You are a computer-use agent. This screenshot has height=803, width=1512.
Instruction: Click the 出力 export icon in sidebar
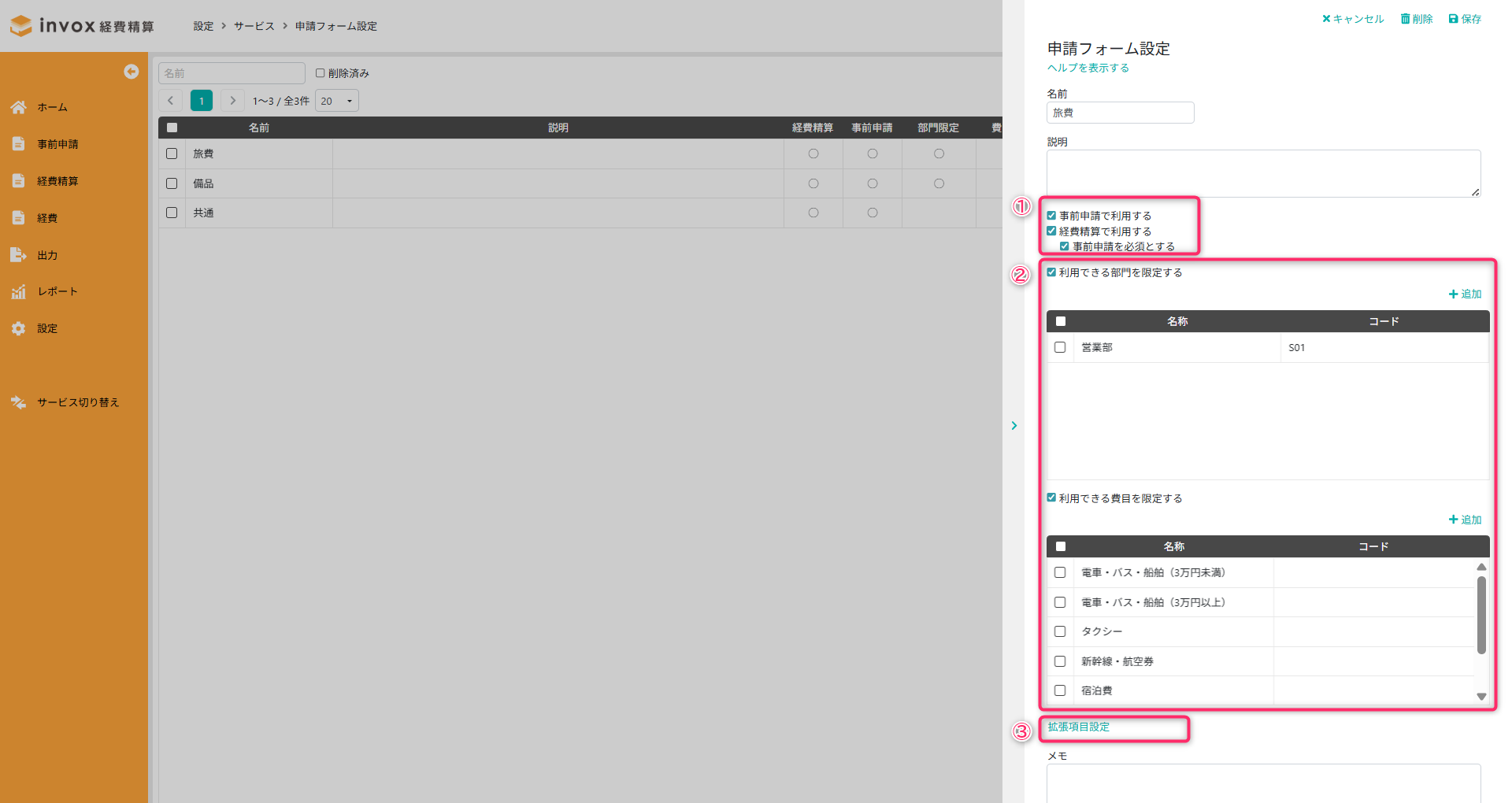point(19,255)
